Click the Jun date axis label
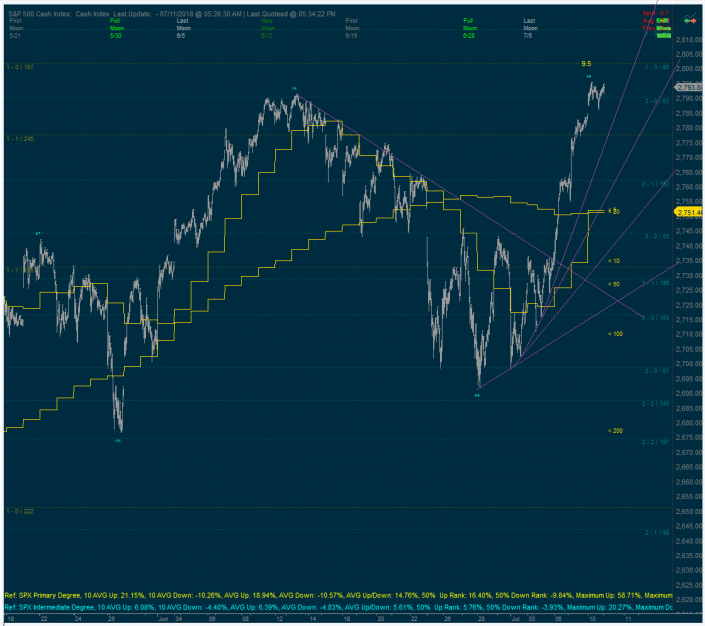 coord(164,619)
